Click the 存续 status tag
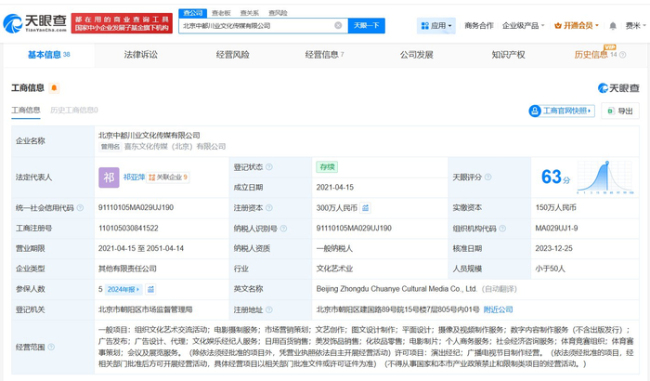The width and height of the screenshot is (650, 381). (x=327, y=167)
